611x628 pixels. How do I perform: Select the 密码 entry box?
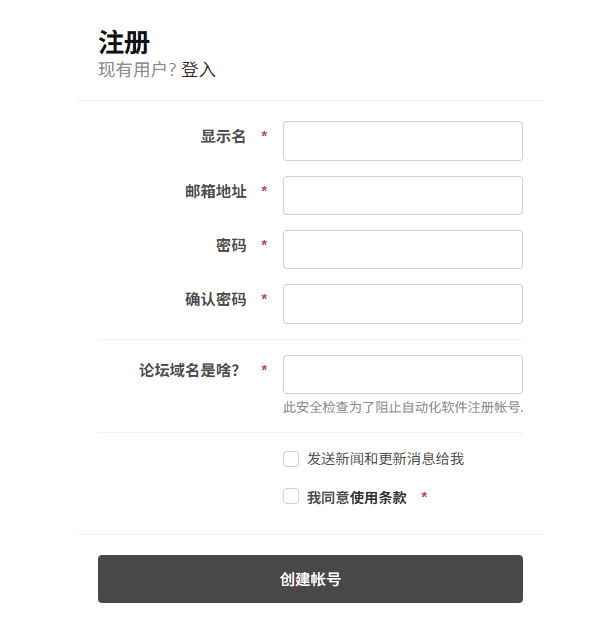click(x=402, y=249)
